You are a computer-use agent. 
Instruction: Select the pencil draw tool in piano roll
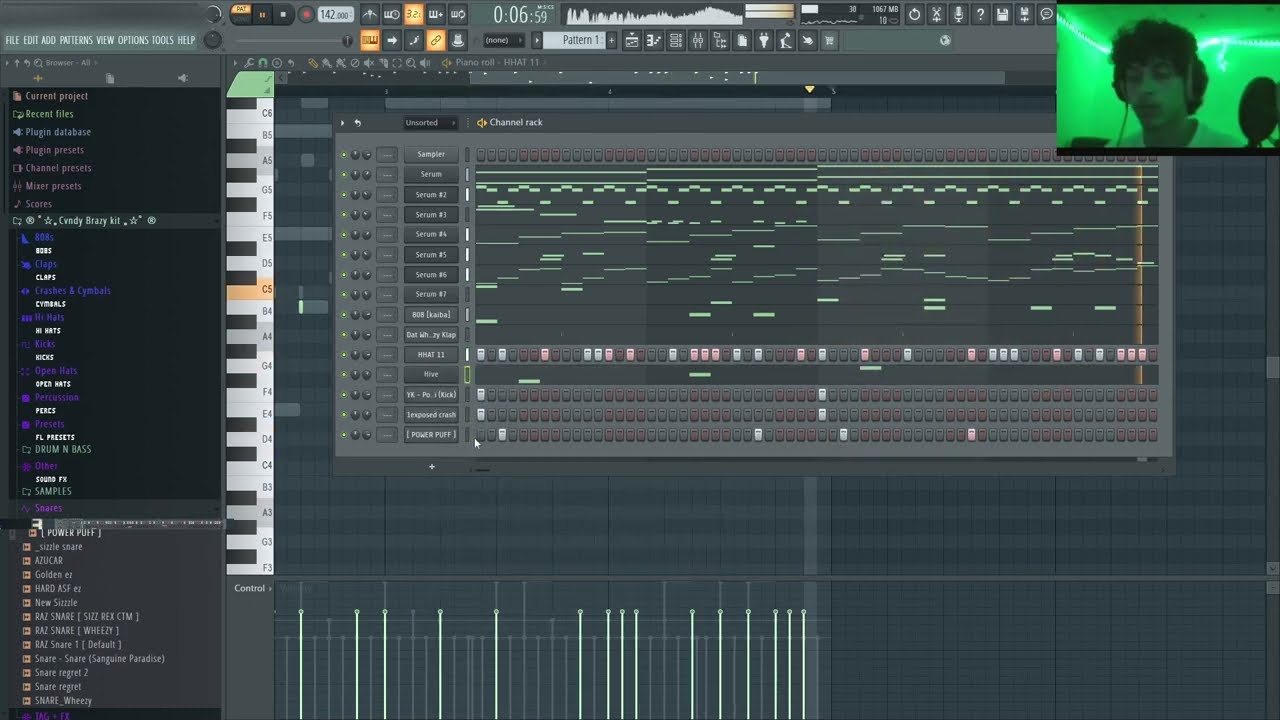pos(313,62)
